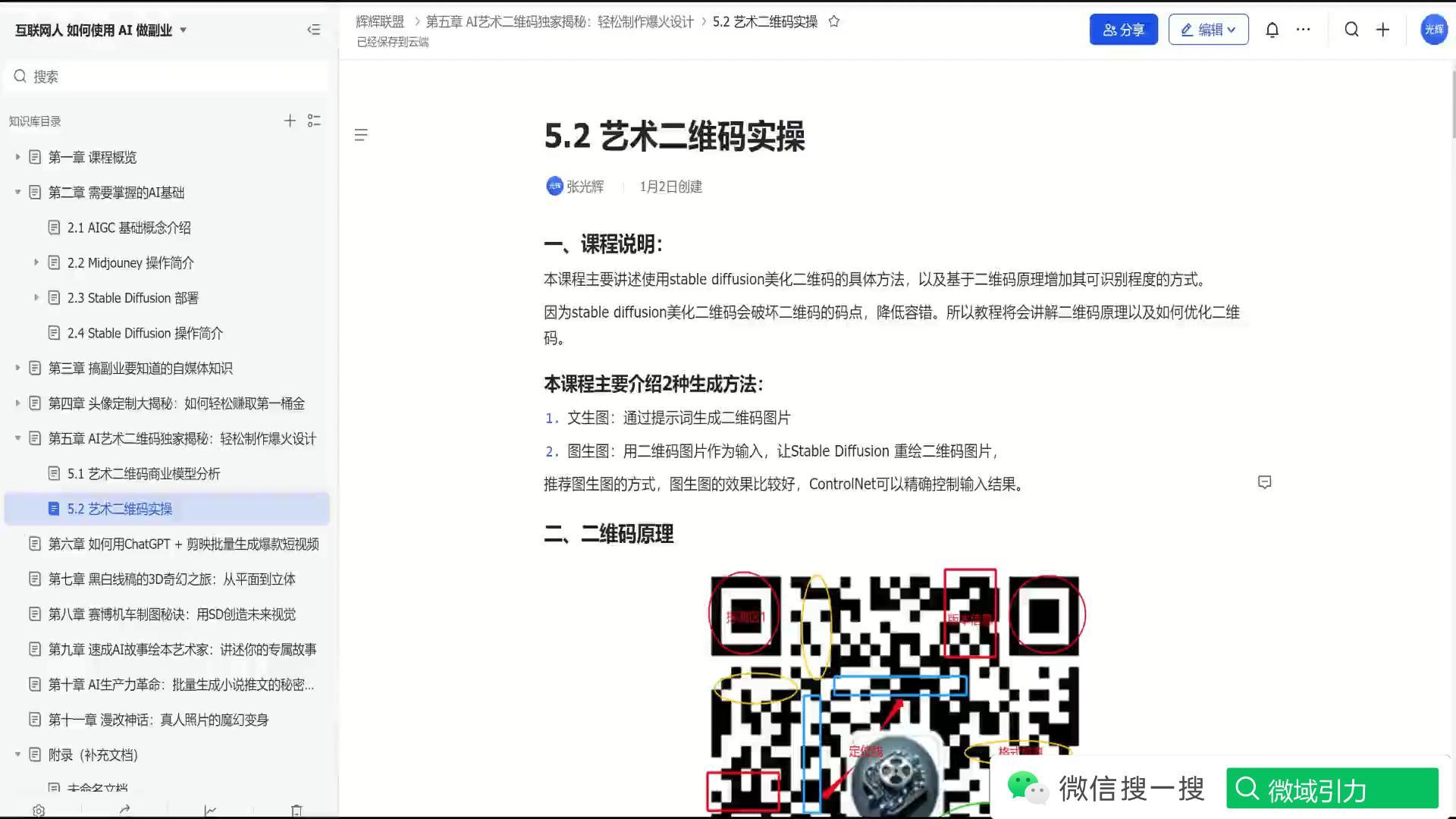Viewport: 1456px width, 819px height.
Task: Expand 2.2 Midjouney 操作简介
Action: pos(36,262)
